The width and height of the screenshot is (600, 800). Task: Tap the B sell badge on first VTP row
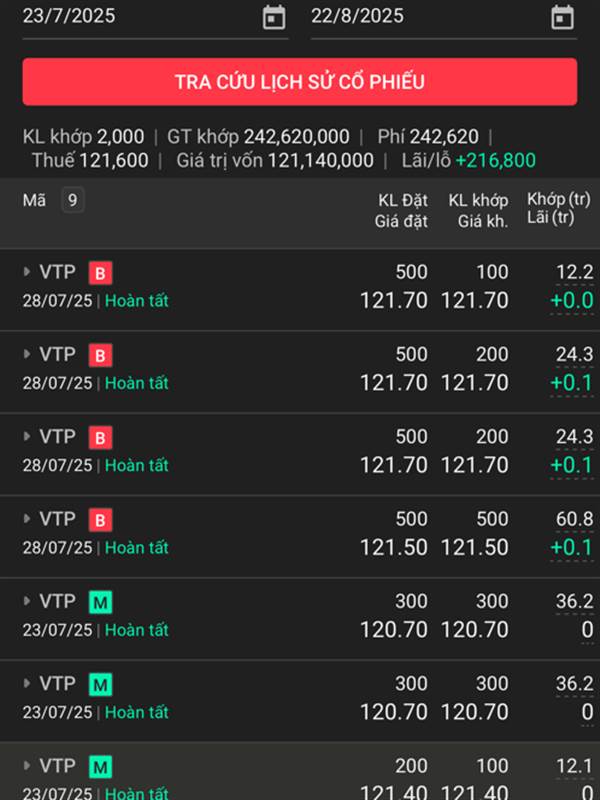pos(101,273)
